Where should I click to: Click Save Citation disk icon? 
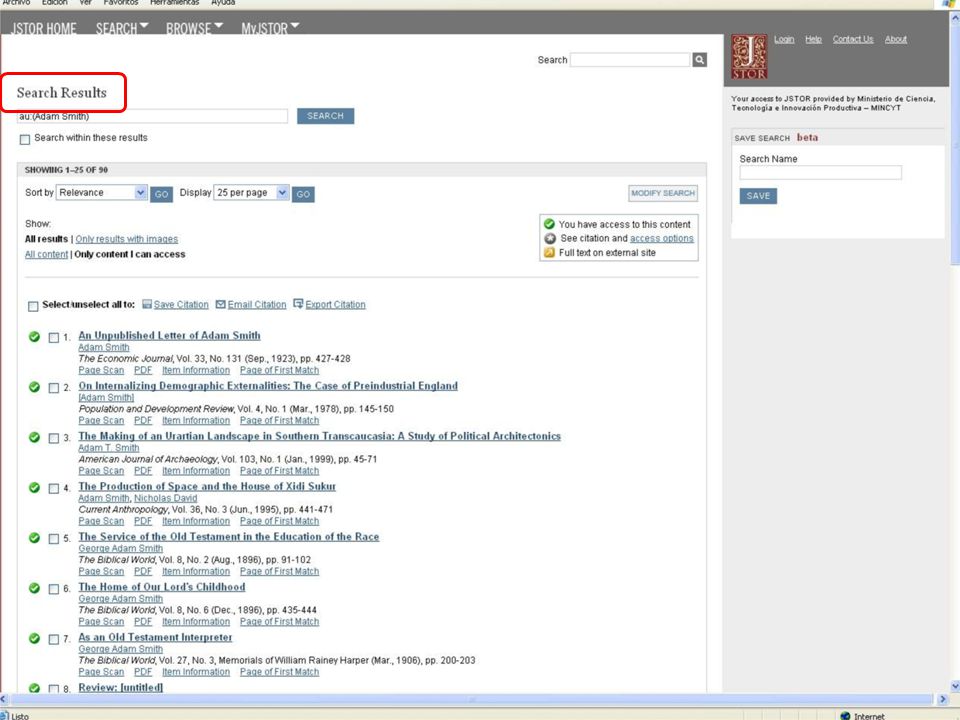(x=147, y=304)
